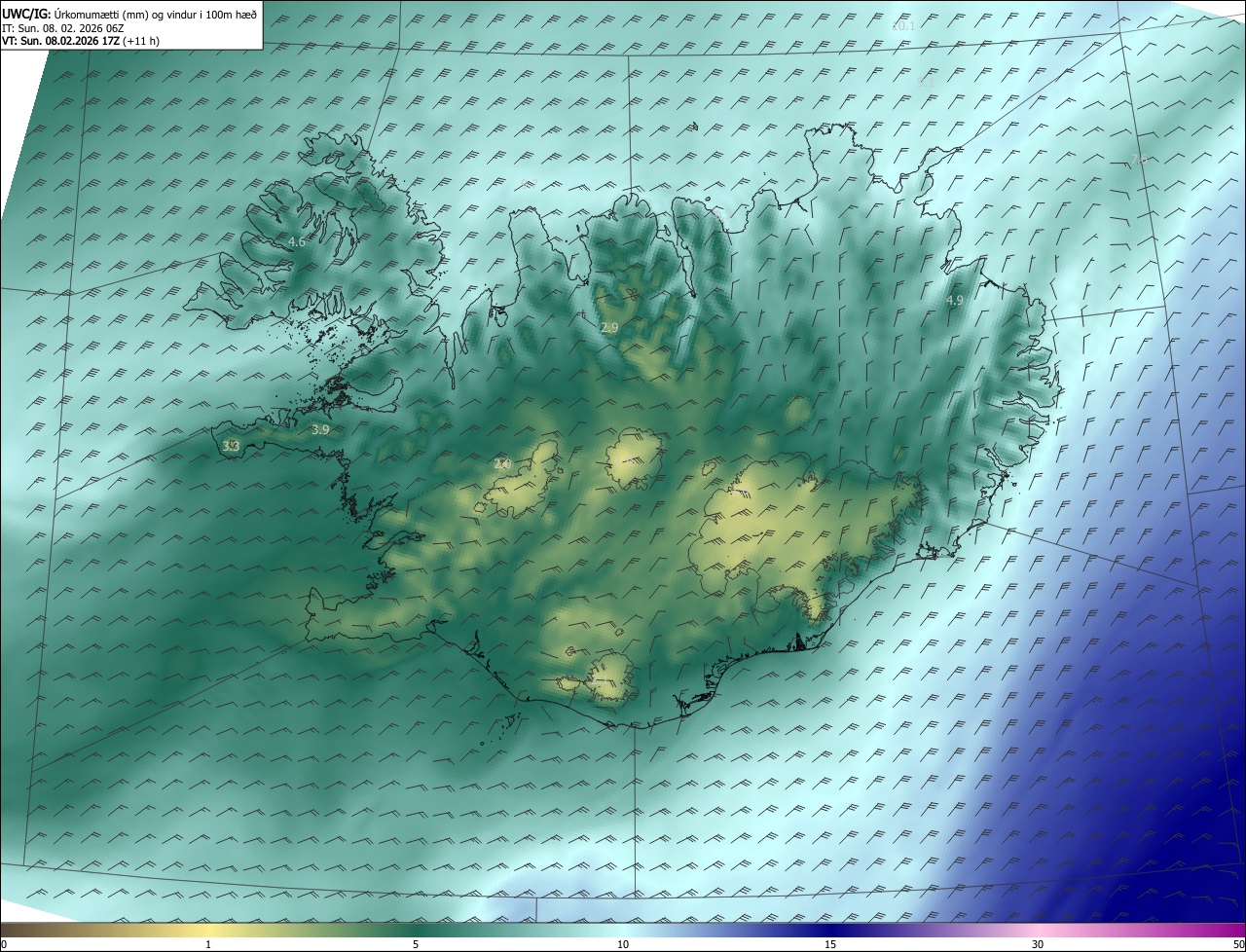The image size is (1246, 952).
Task: Click the 2.0 value on the map
Action: point(502,464)
